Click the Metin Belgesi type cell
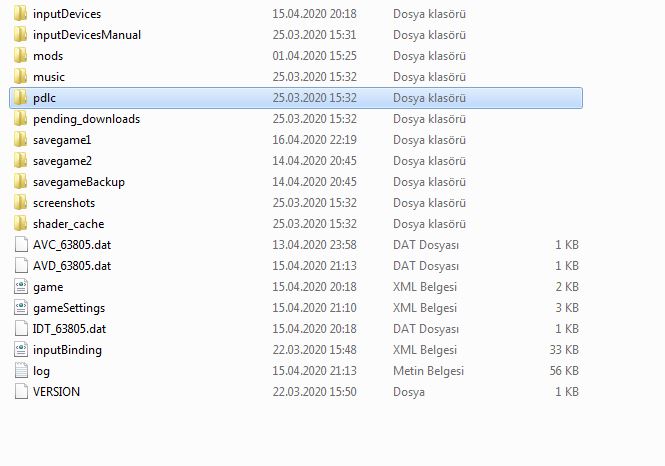The image size is (665, 466). [428, 371]
